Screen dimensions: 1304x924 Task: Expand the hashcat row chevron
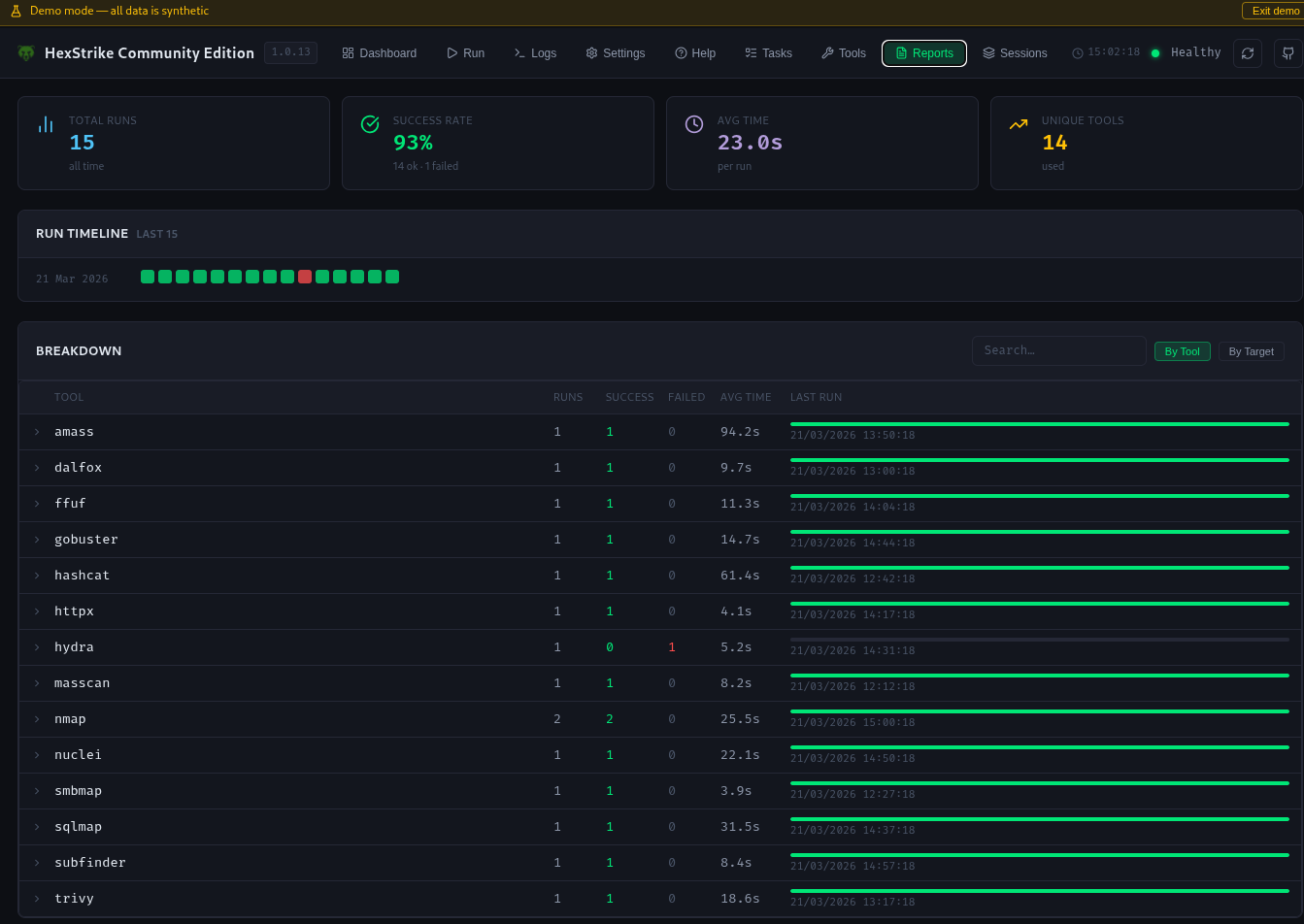click(37, 576)
